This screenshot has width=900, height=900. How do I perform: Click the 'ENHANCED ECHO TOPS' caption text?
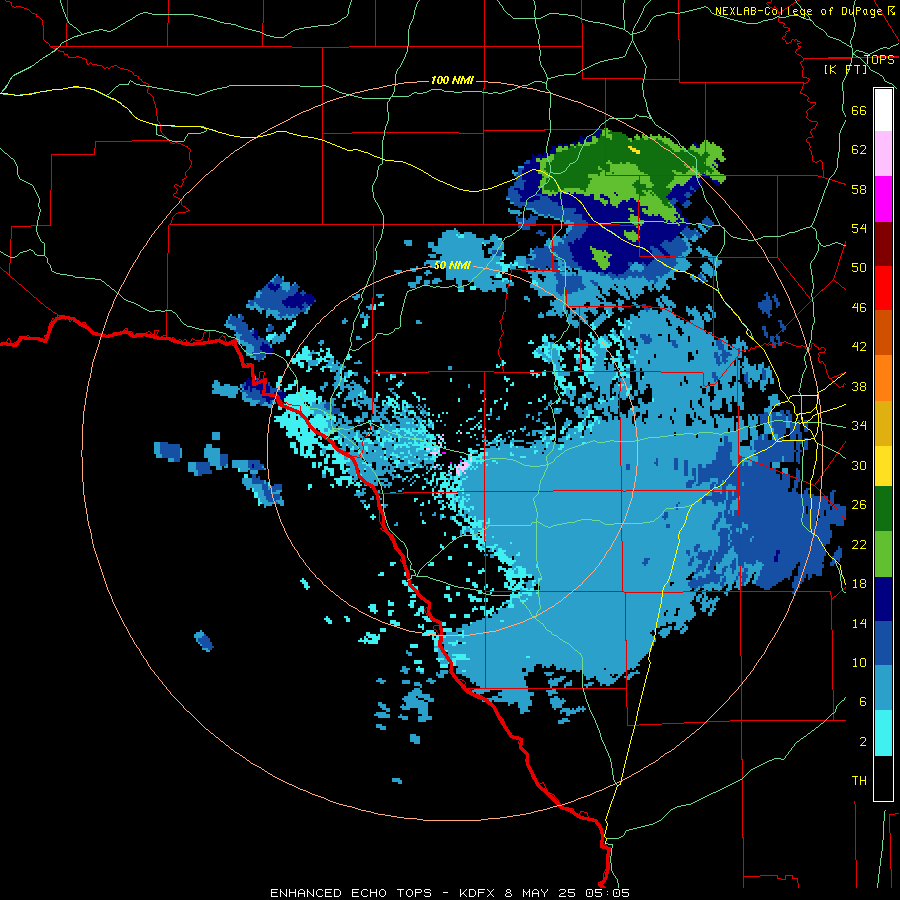pyautogui.click(x=351, y=893)
